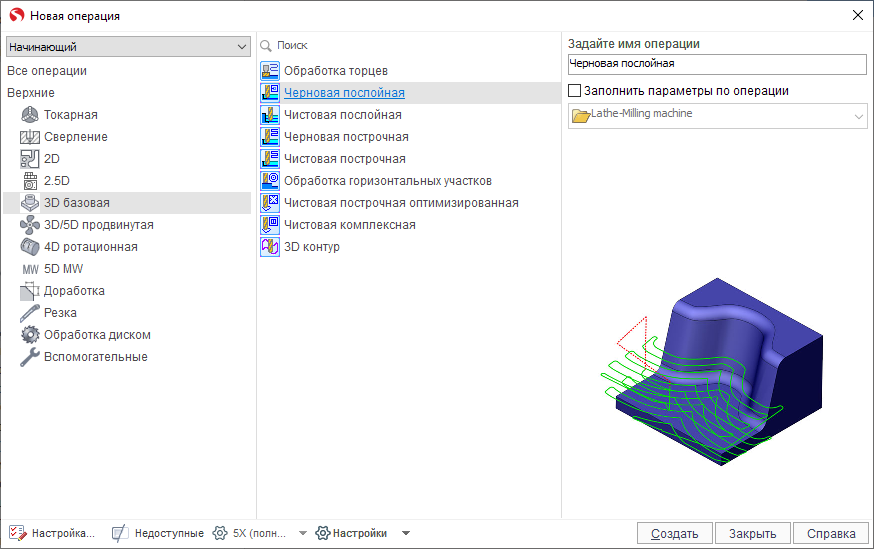
Task: Toggle the Недоступные operations filter
Action: 158,533
